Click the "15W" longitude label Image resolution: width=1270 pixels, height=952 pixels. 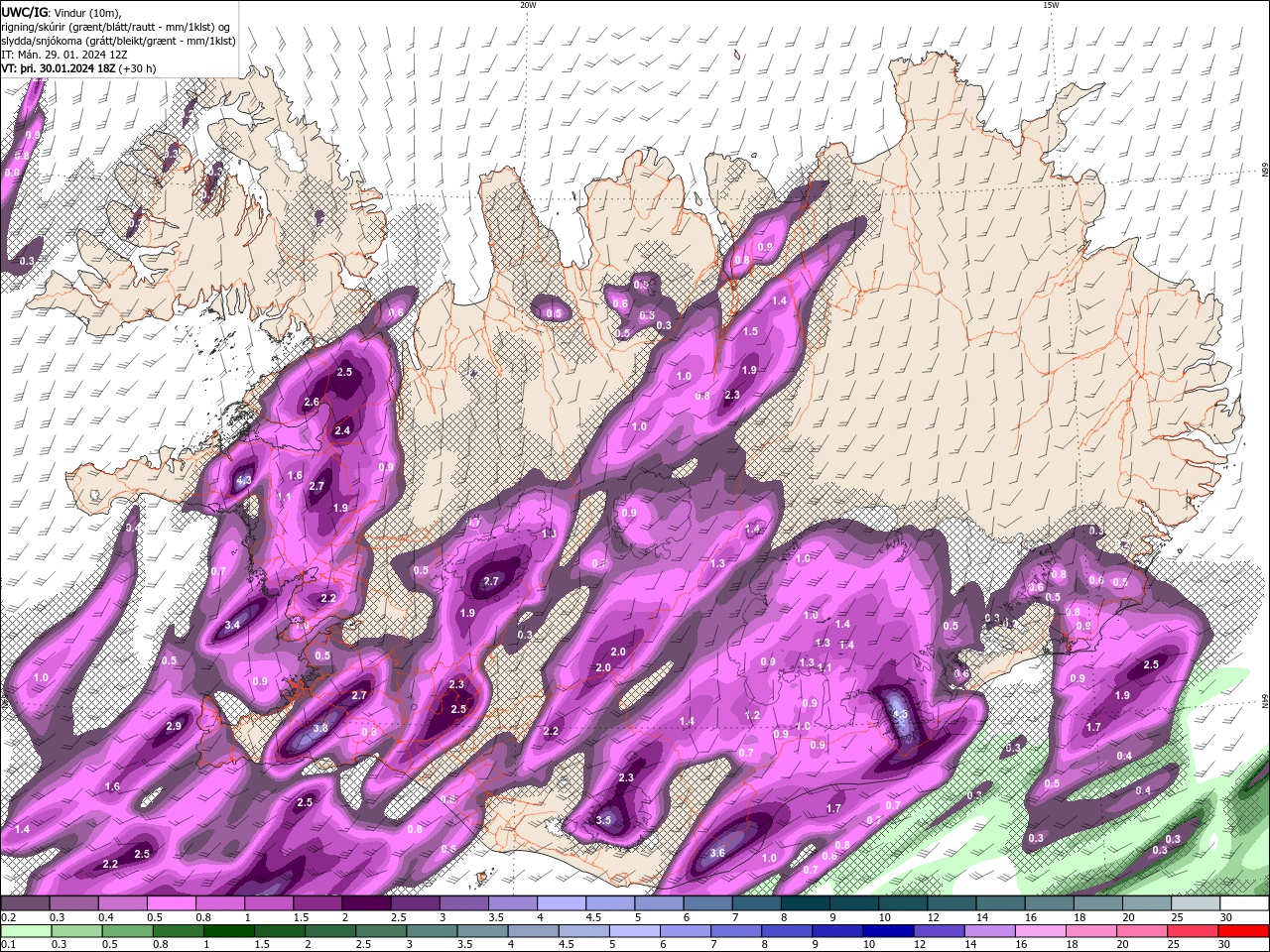click(x=1051, y=5)
